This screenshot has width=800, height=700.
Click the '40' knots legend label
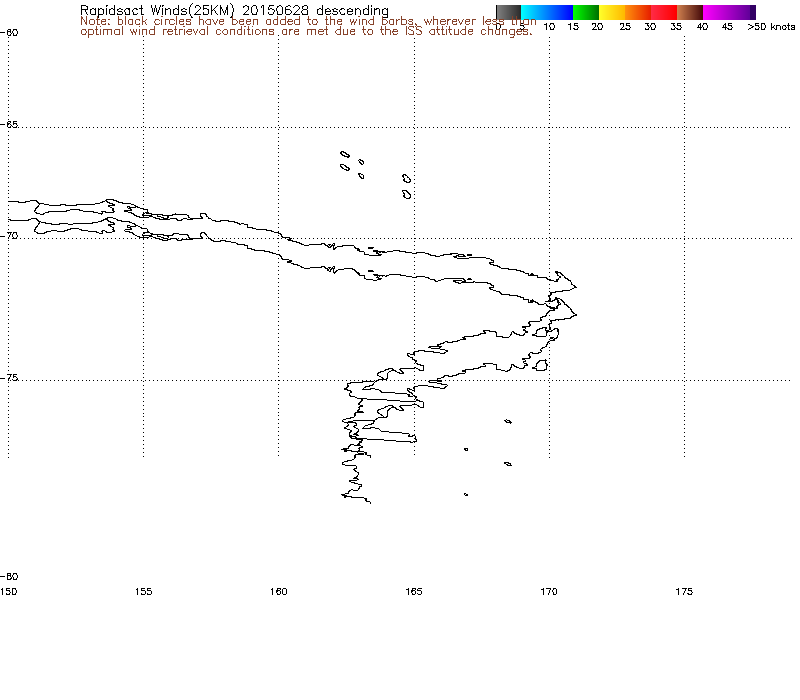click(x=703, y=27)
